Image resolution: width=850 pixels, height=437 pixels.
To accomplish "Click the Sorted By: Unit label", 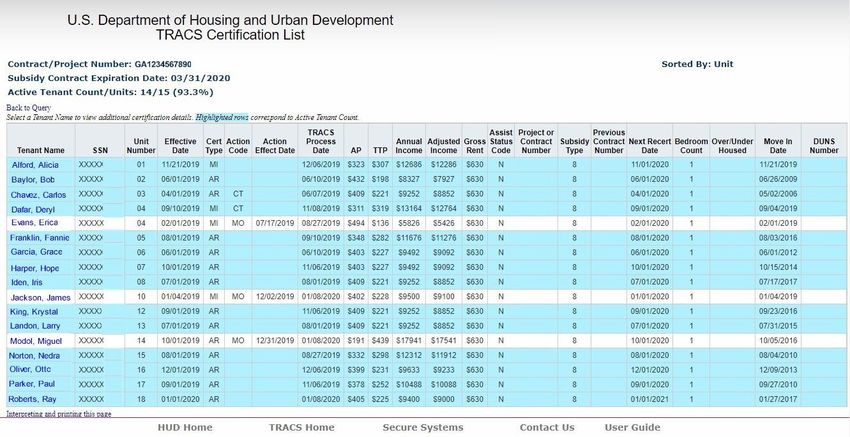I will 697,64.
